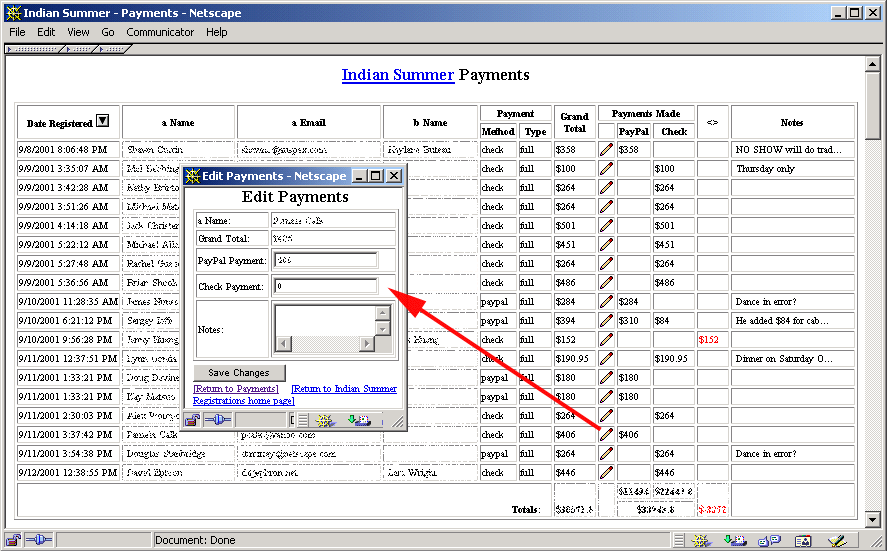Click edit pencil for 9/11/2001 2:30:03 PM row
Viewport: 887px width, 551px height.
tap(606, 416)
